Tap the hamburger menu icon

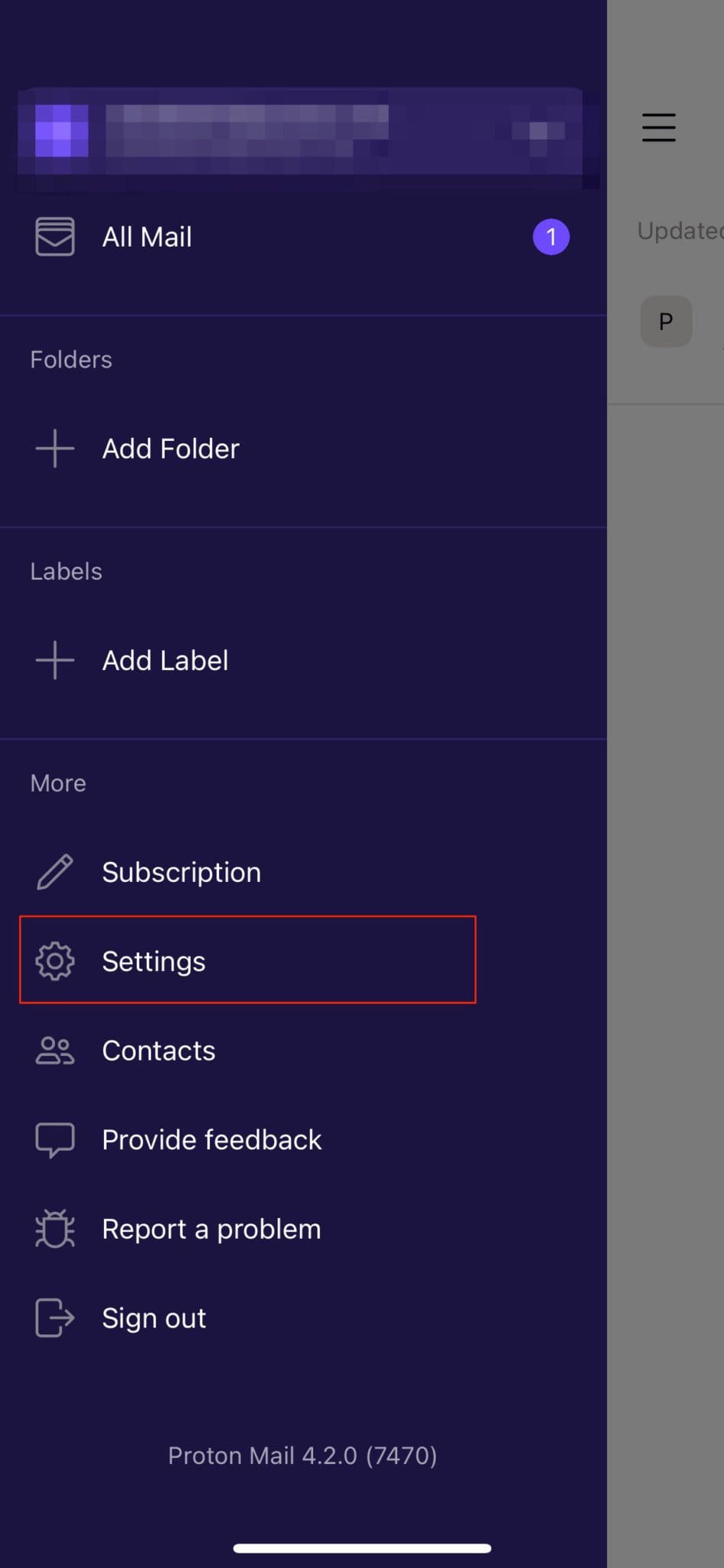(658, 128)
